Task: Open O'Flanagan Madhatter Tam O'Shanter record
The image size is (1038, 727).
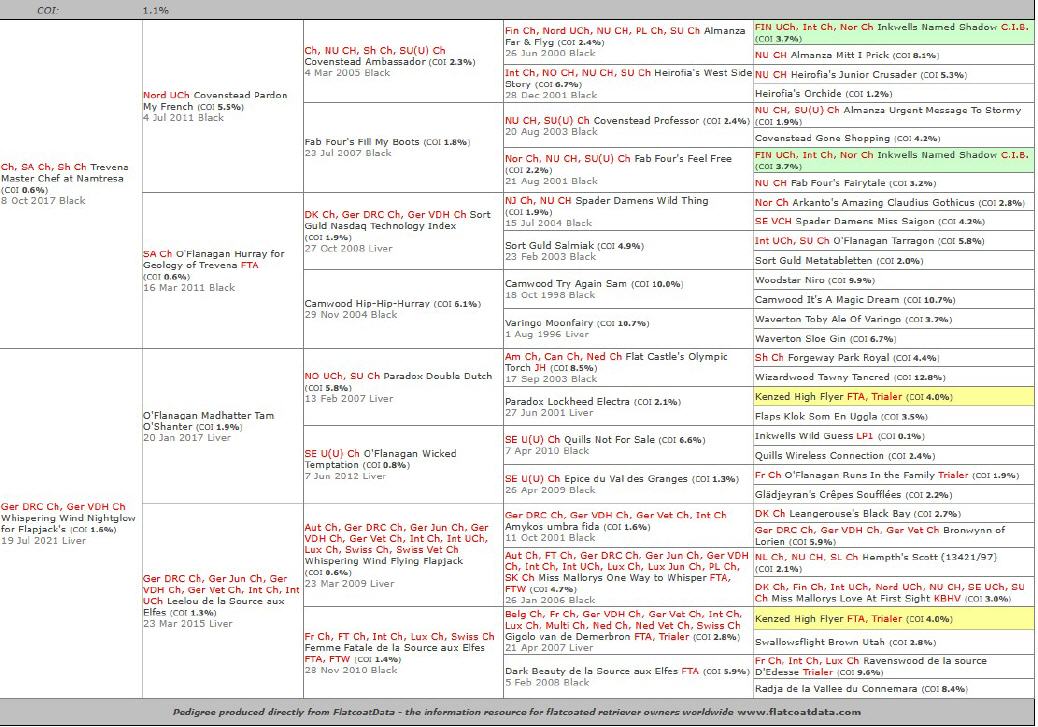Action: click(x=208, y=421)
